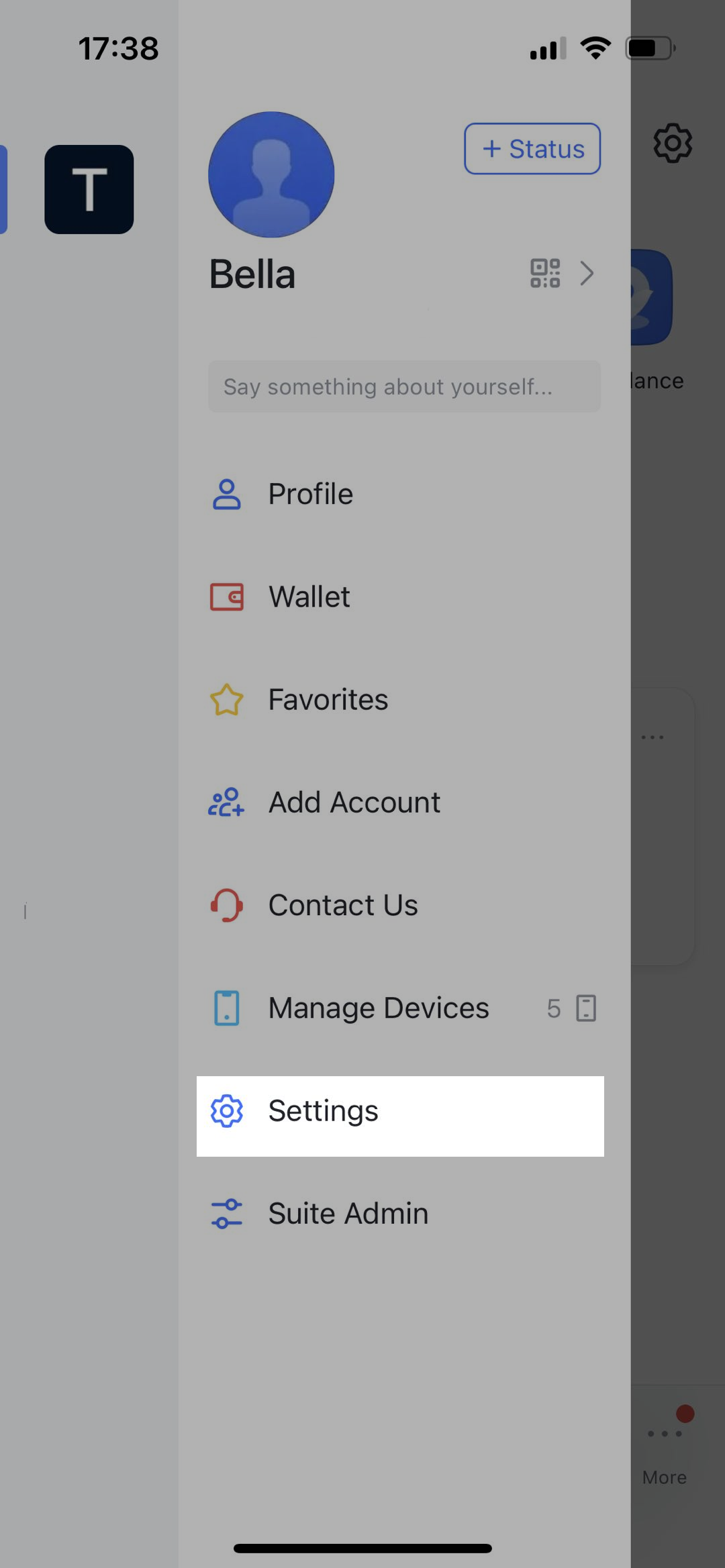Tap the Bella username text
Viewport: 725px width, 1568px height.
(252, 274)
